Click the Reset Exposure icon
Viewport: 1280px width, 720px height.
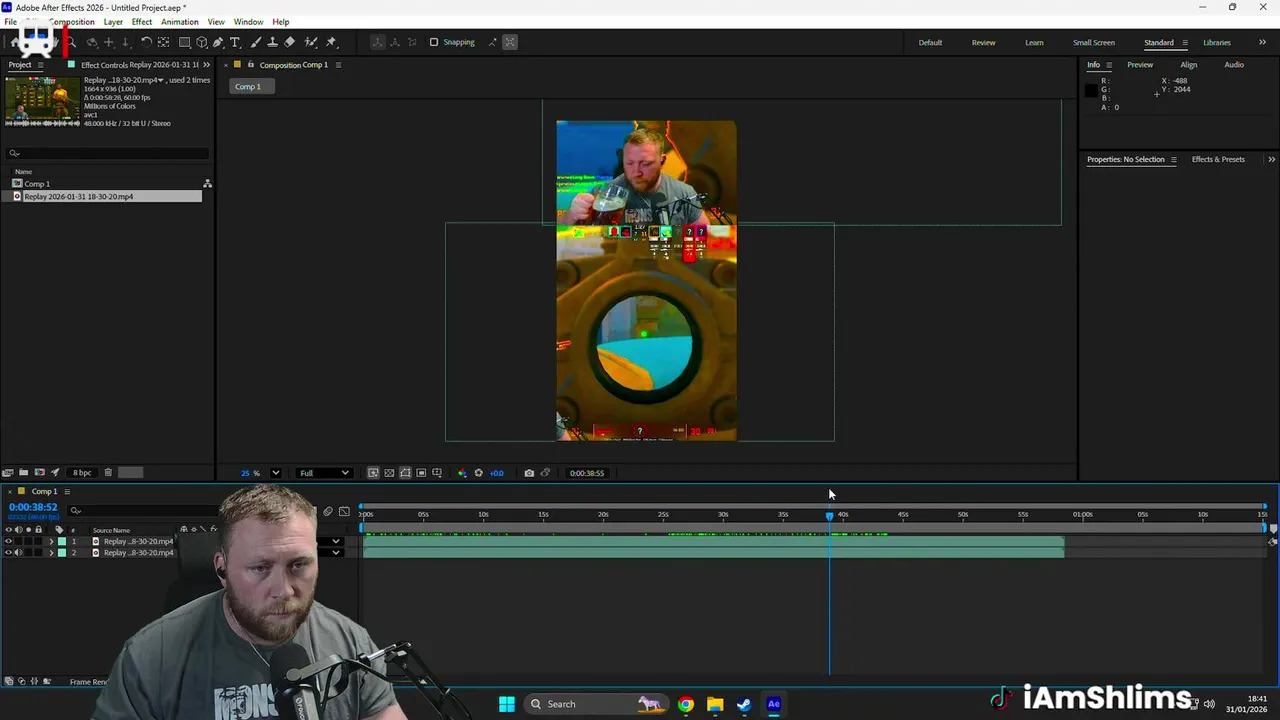coord(478,473)
